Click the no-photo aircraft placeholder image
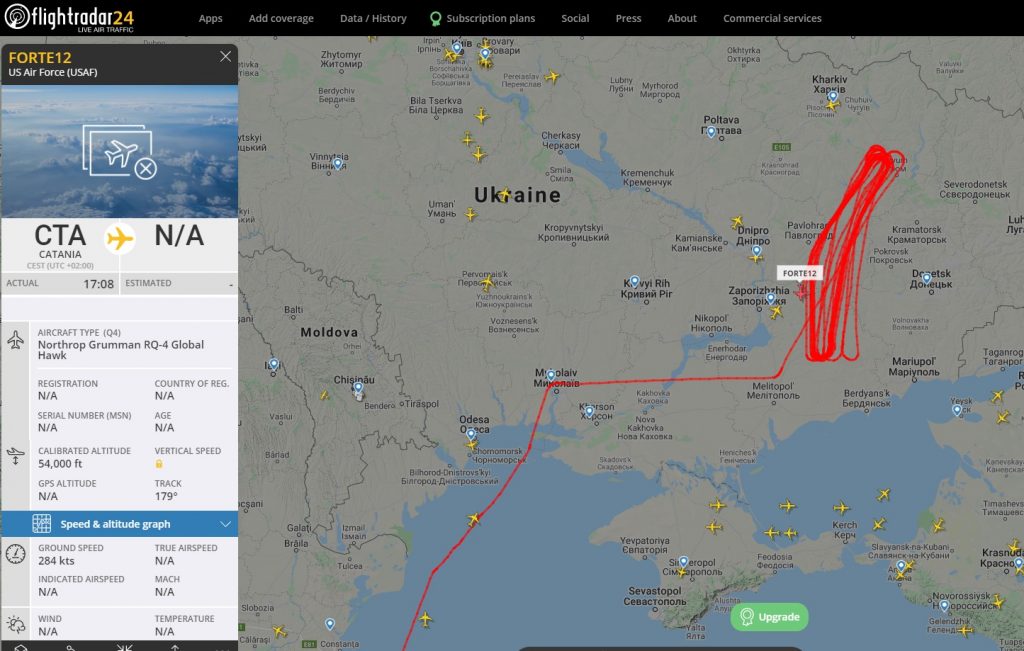 coord(120,151)
